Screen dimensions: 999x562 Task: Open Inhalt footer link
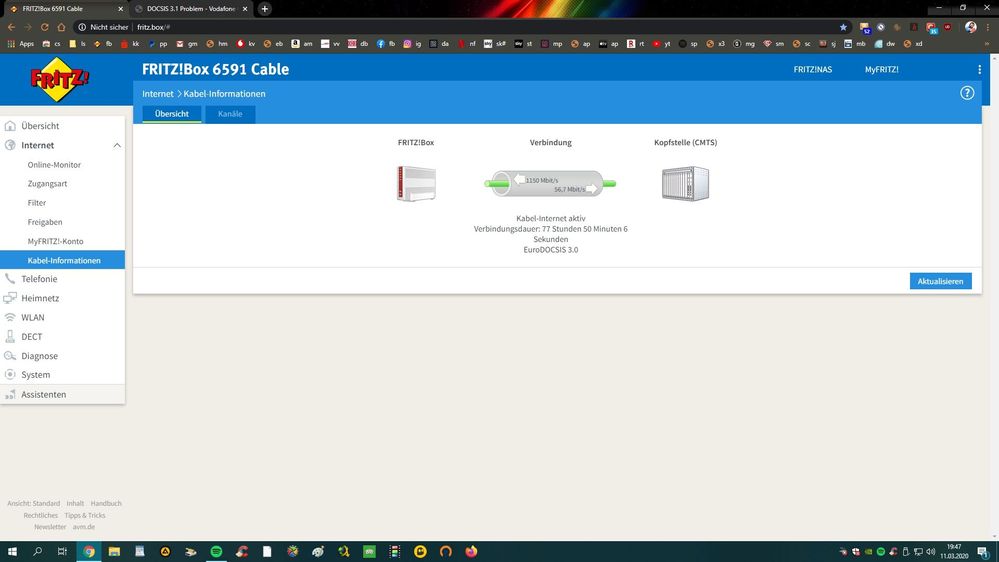[x=75, y=503]
